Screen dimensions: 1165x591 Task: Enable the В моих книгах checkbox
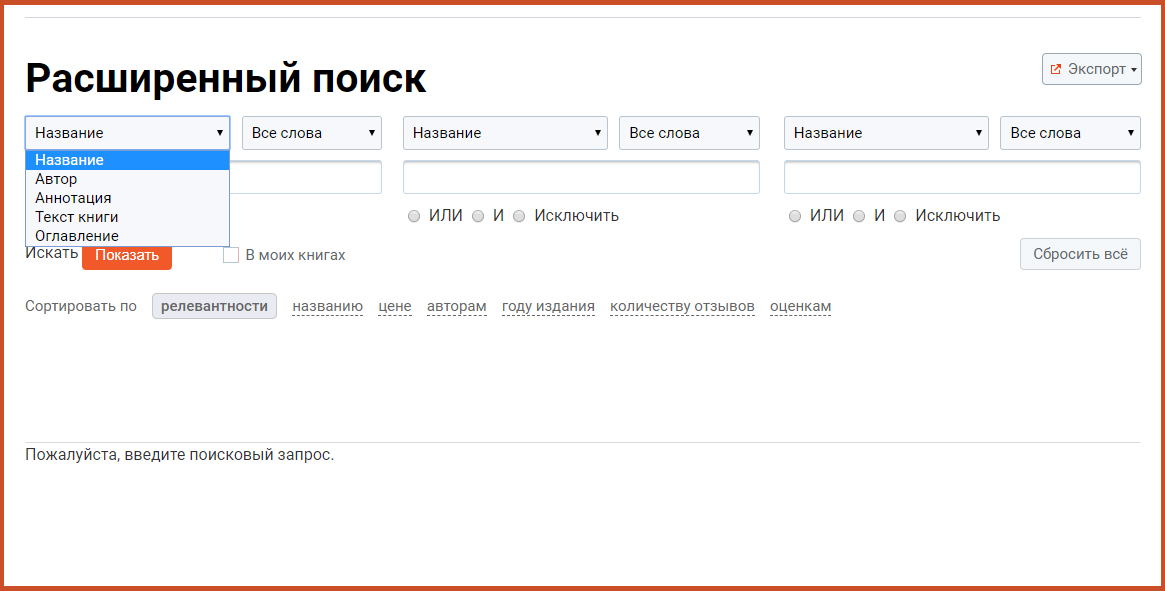click(231, 255)
